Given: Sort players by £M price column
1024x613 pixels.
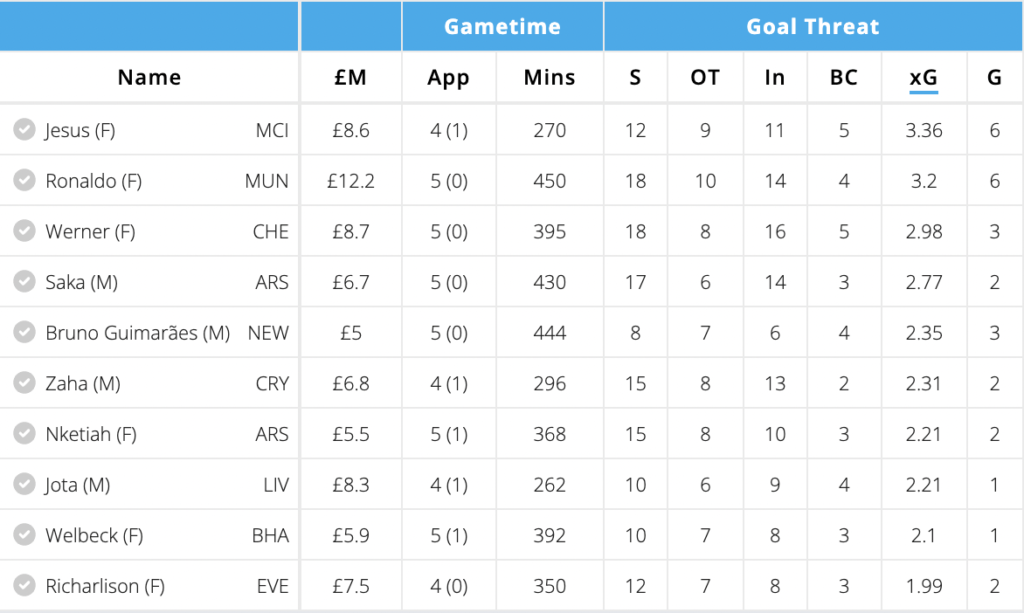Looking at the screenshot, I should coord(350,76).
